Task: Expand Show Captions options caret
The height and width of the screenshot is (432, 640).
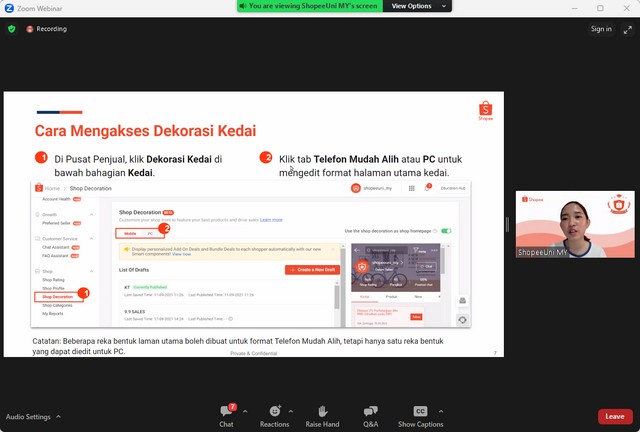Action: [440, 411]
